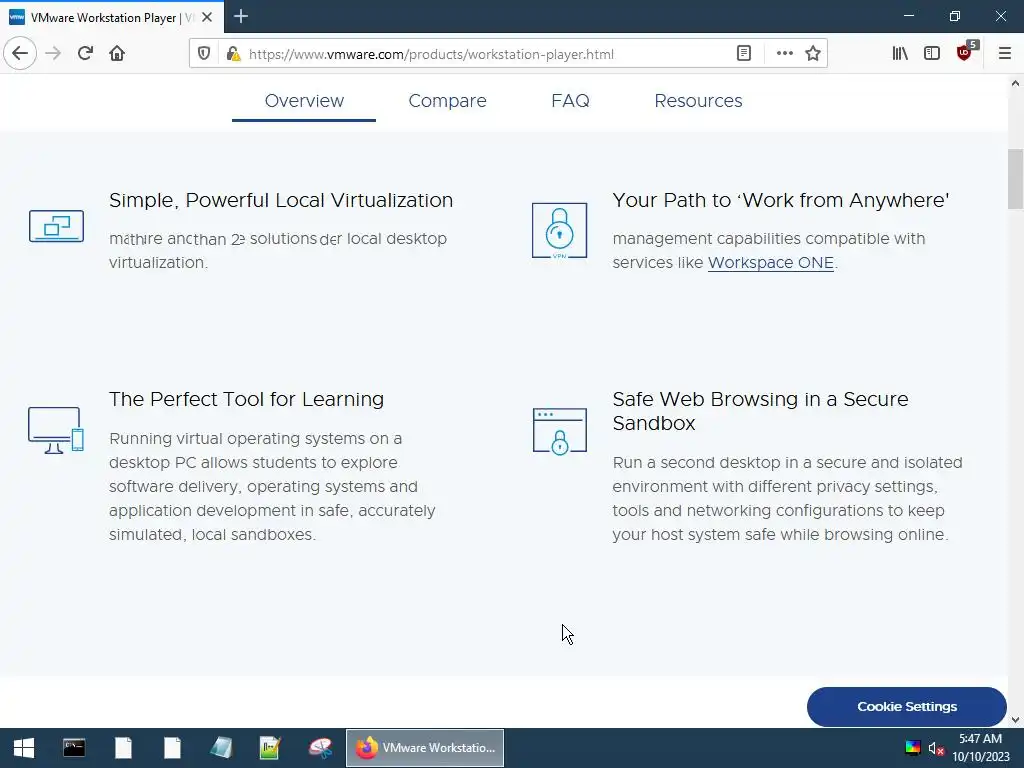Viewport: 1024px width, 768px height.
Task: Open the green notepad with pencil taskbar icon
Action: tap(270, 748)
